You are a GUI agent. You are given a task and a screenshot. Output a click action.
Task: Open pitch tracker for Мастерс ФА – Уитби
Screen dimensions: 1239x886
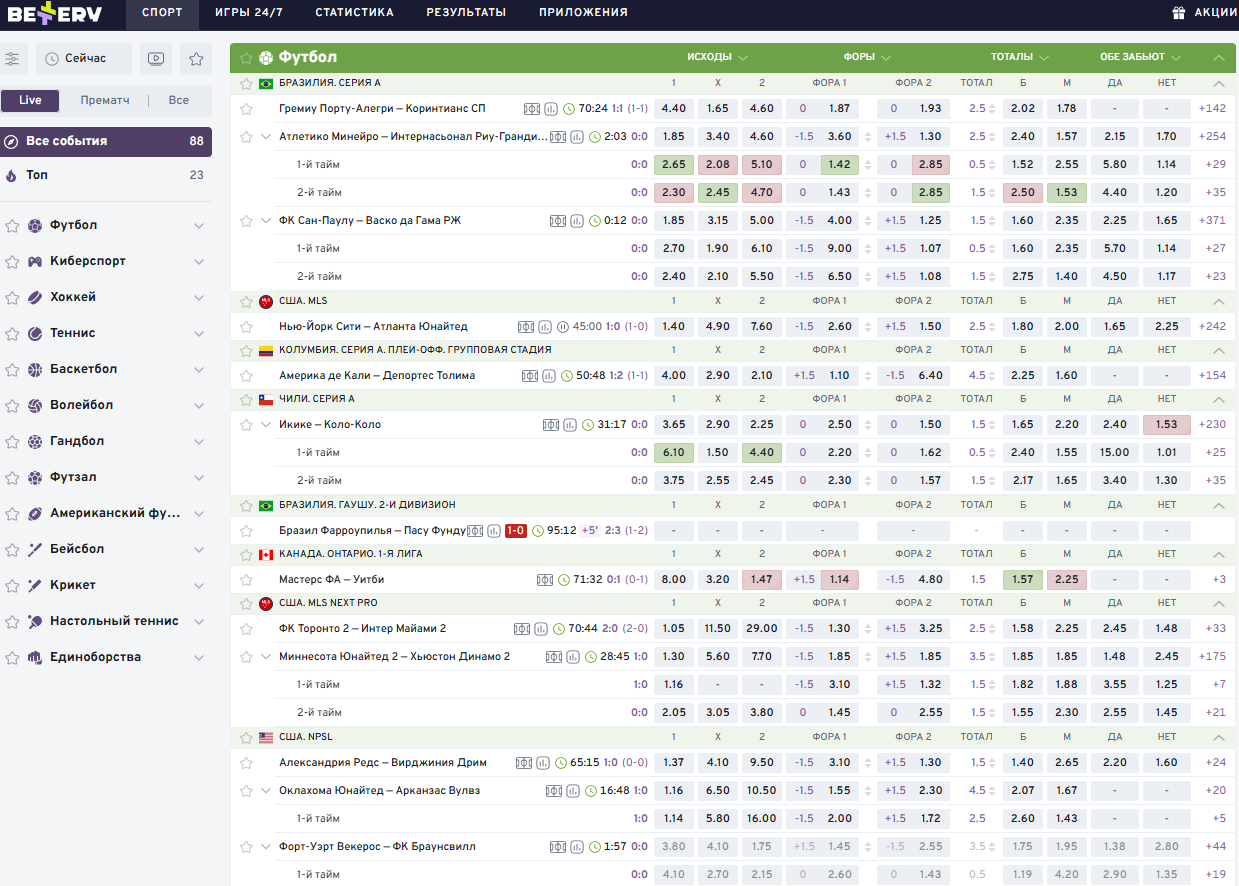[x=545, y=579]
